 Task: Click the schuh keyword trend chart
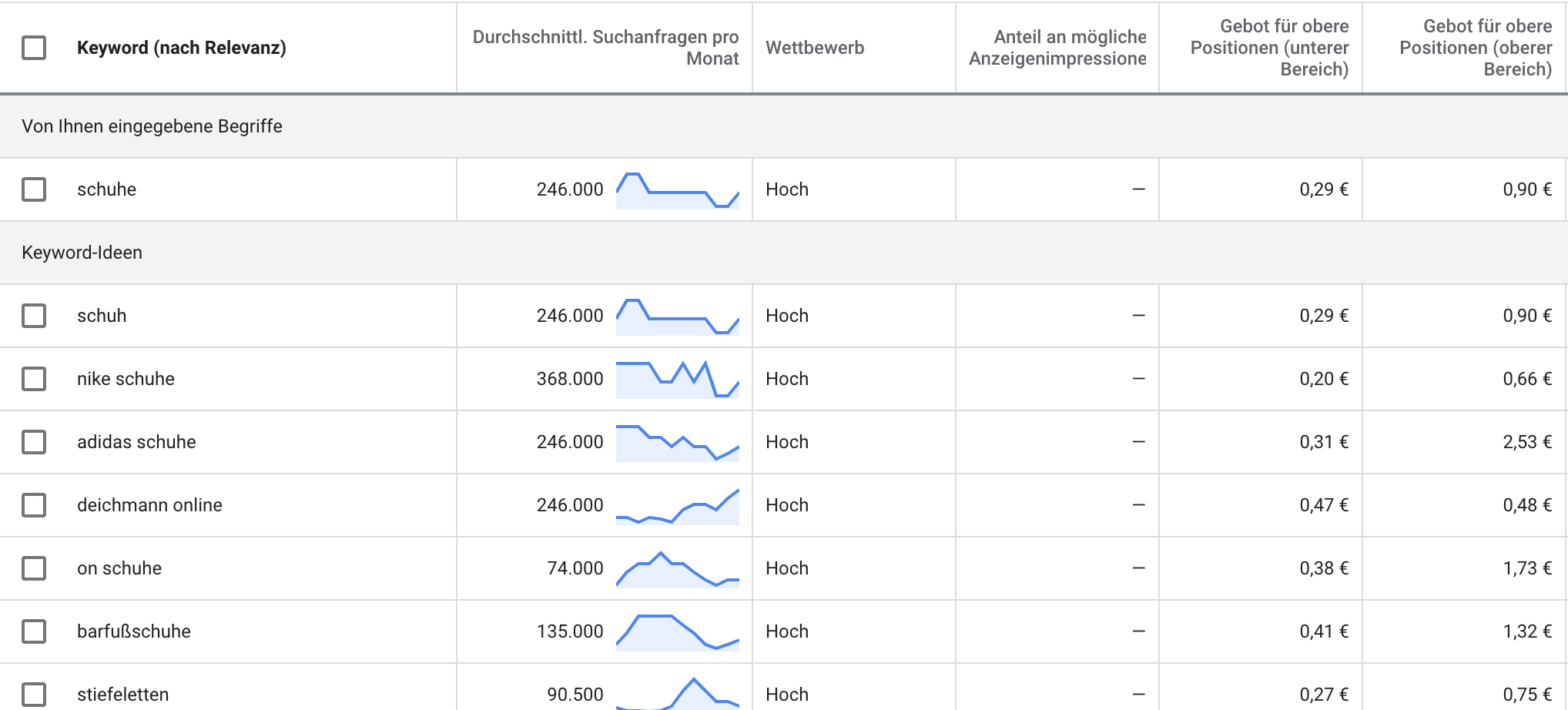(678, 316)
